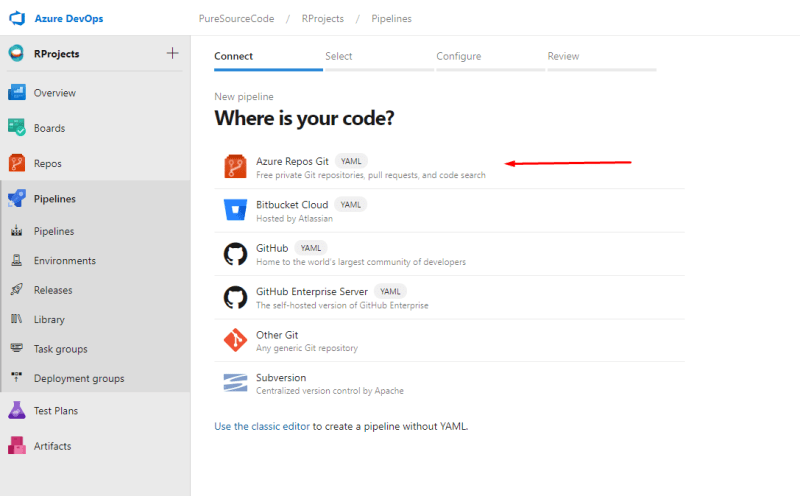Viewport: 800px width, 496px height.
Task: Open the Repos sidebar icon
Action: (x=17, y=163)
